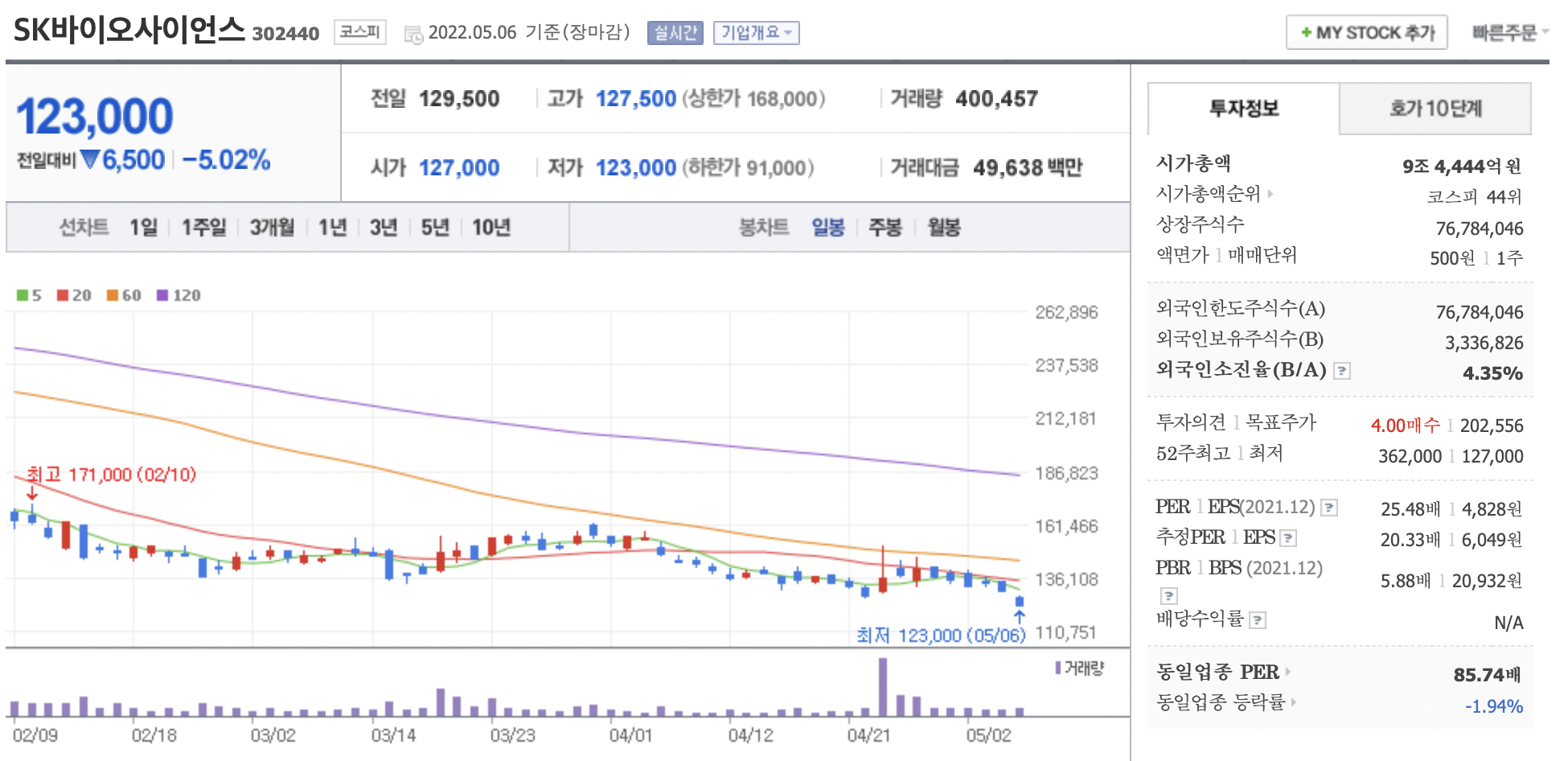Click purple 120-day moving average legend marker
Image resolution: width=1568 pixels, height=761 pixels.
(x=162, y=295)
